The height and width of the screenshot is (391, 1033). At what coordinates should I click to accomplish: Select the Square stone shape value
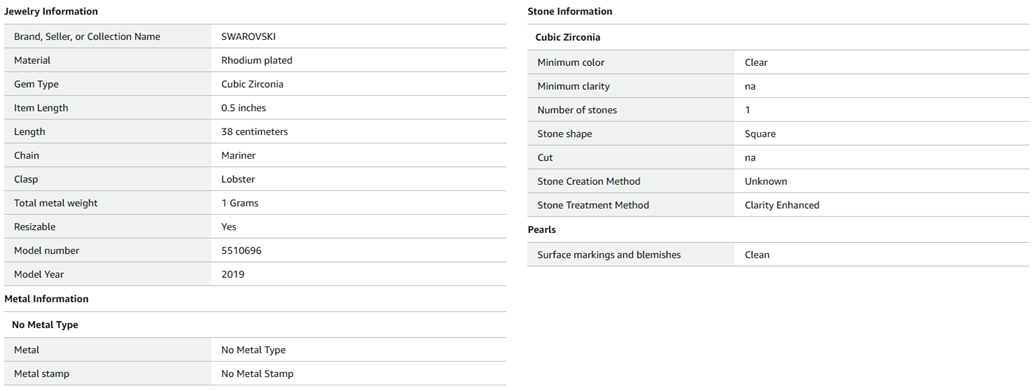coord(760,134)
